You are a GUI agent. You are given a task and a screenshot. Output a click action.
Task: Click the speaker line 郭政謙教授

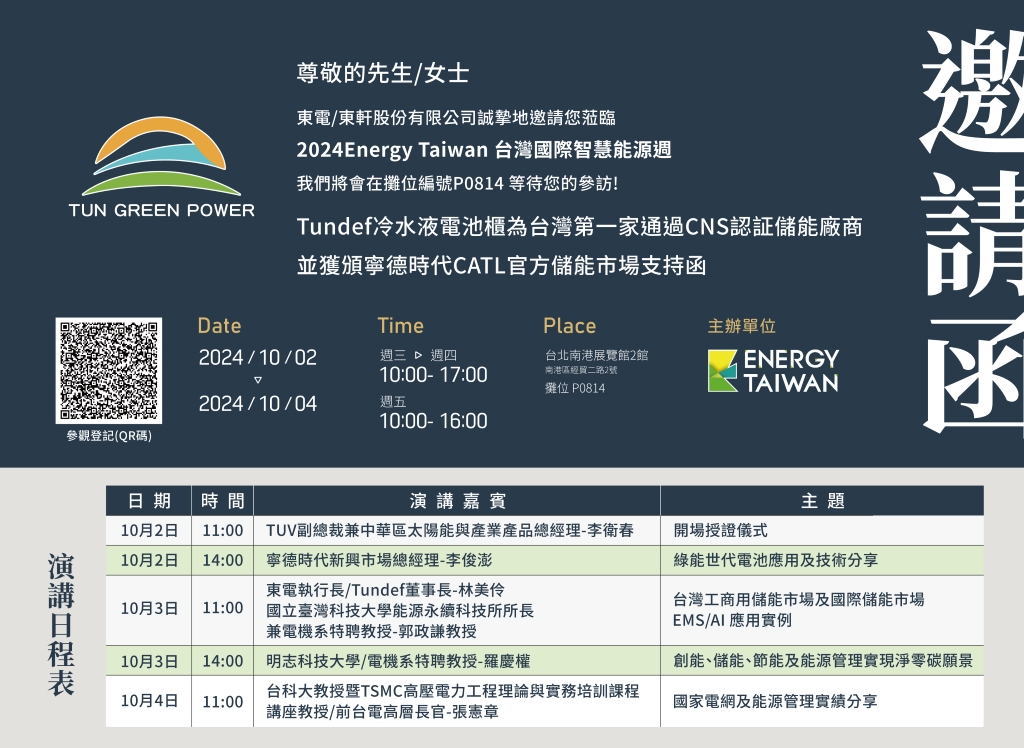click(371, 632)
